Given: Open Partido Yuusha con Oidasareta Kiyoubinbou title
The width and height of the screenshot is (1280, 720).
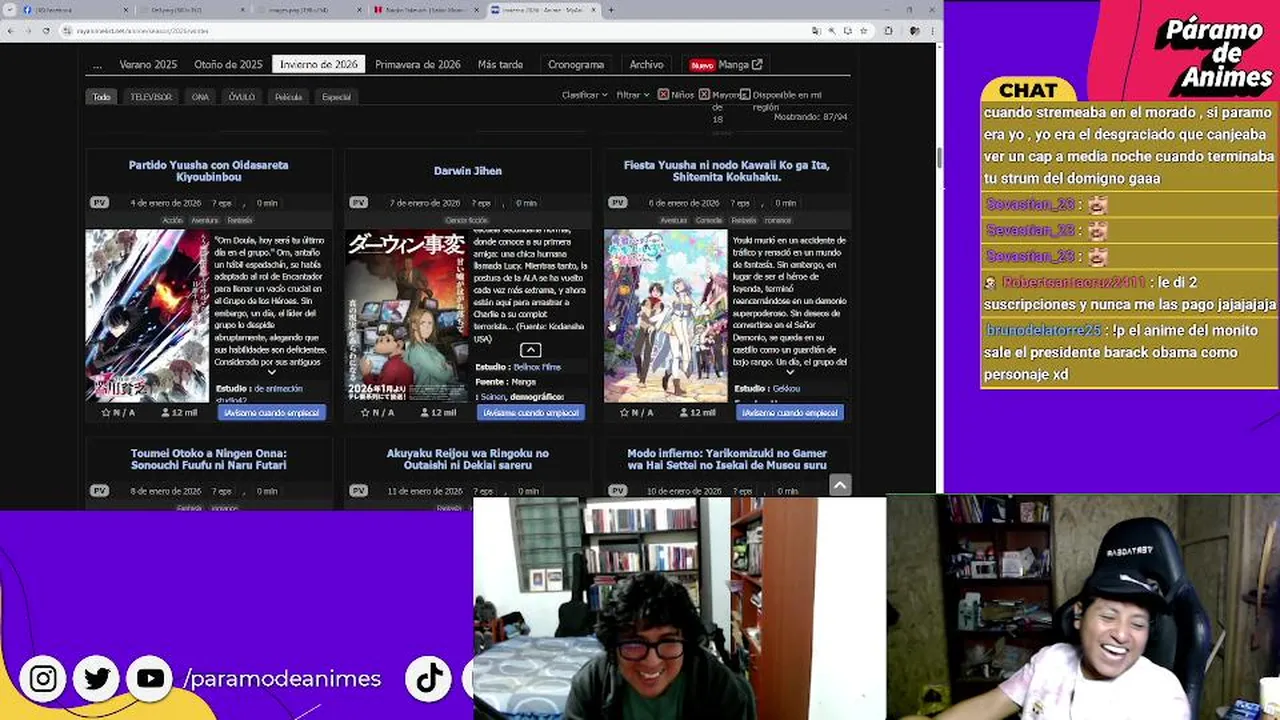Looking at the screenshot, I should (208, 171).
